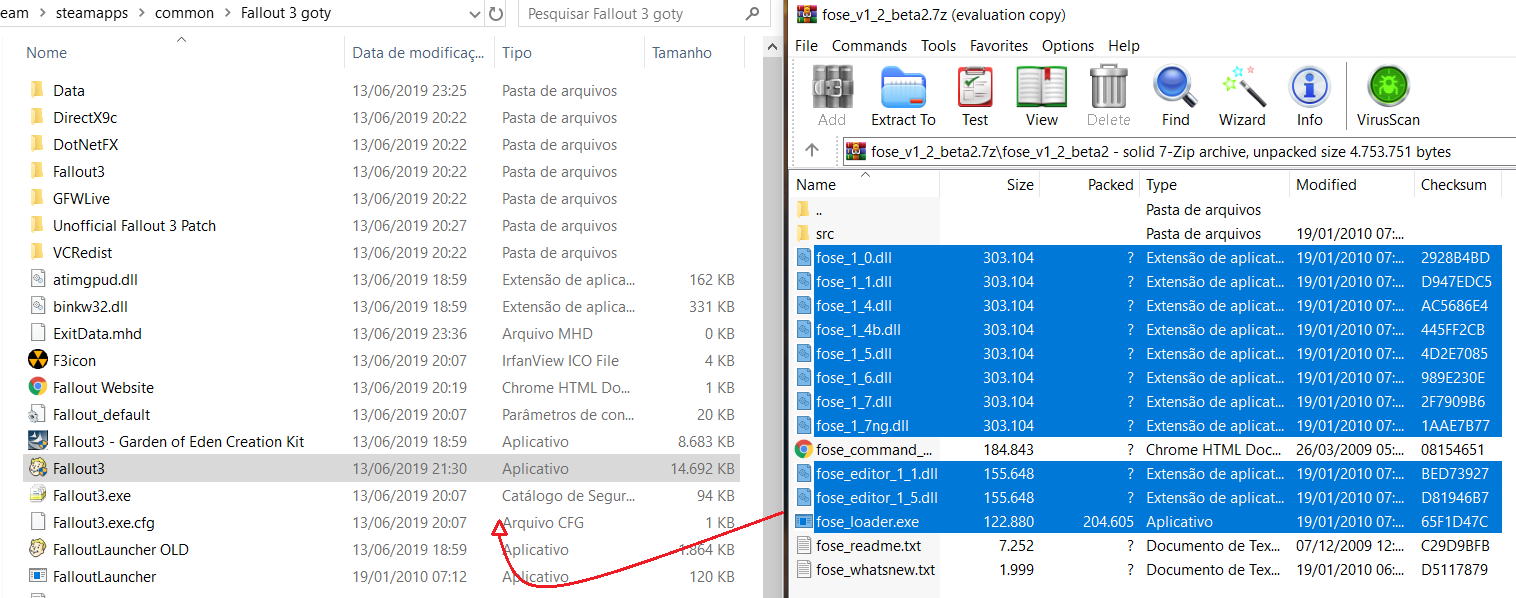Select Fallout3.exe.cfg file
The height and width of the screenshot is (598, 1516).
tap(103, 522)
